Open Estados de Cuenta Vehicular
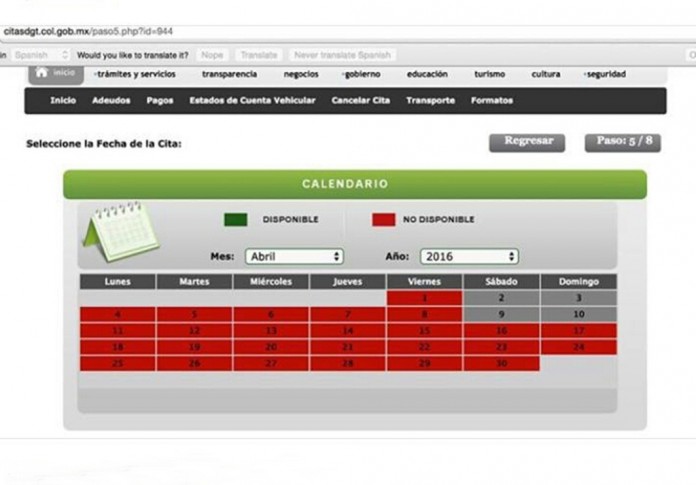Image resolution: width=696 pixels, height=485 pixels. click(252, 100)
